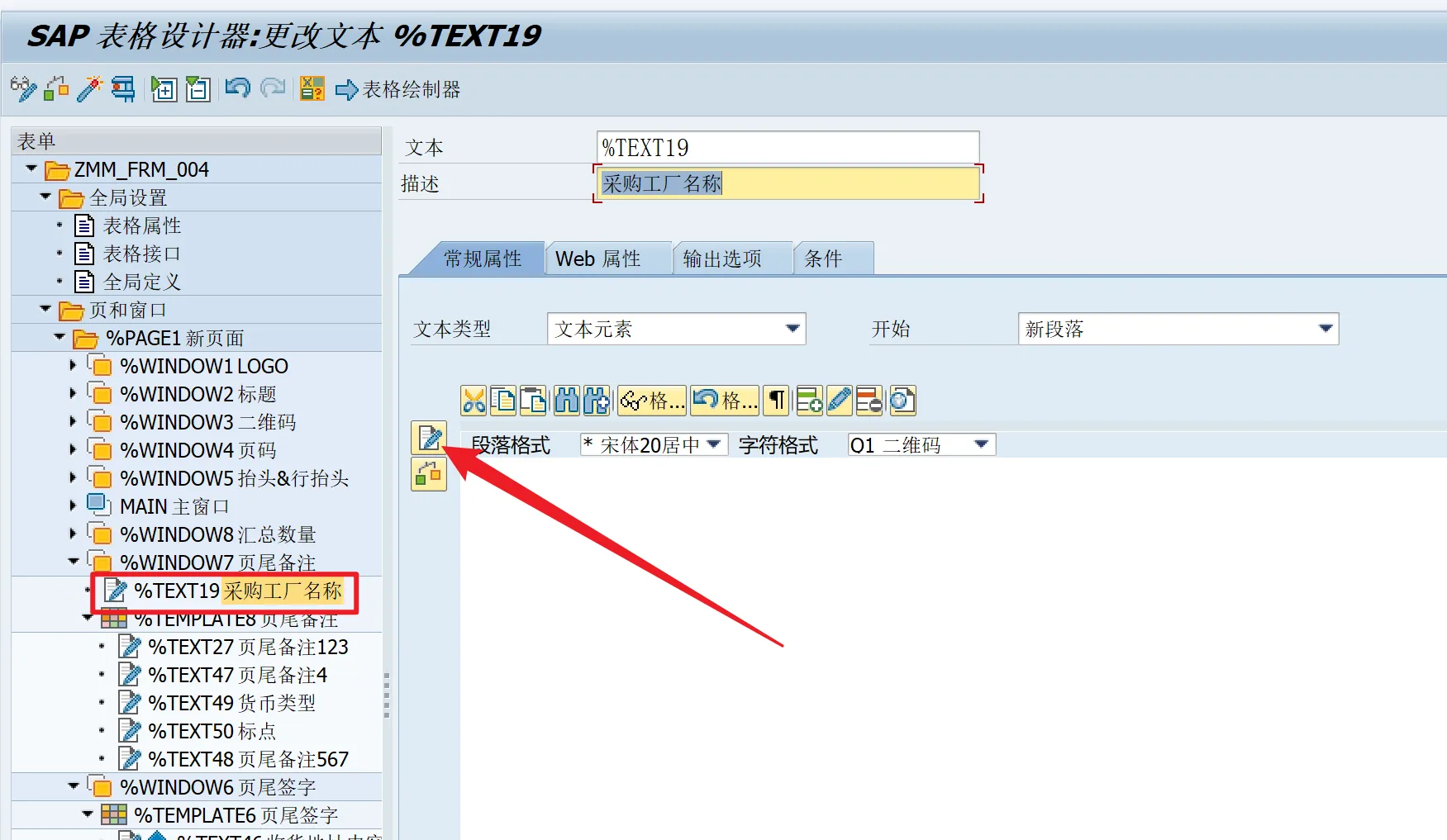The width and height of the screenshot is (1447, 840).
Task: Click the display/change glasses-pencil toolbar icon
Action: tap(23, 88)
